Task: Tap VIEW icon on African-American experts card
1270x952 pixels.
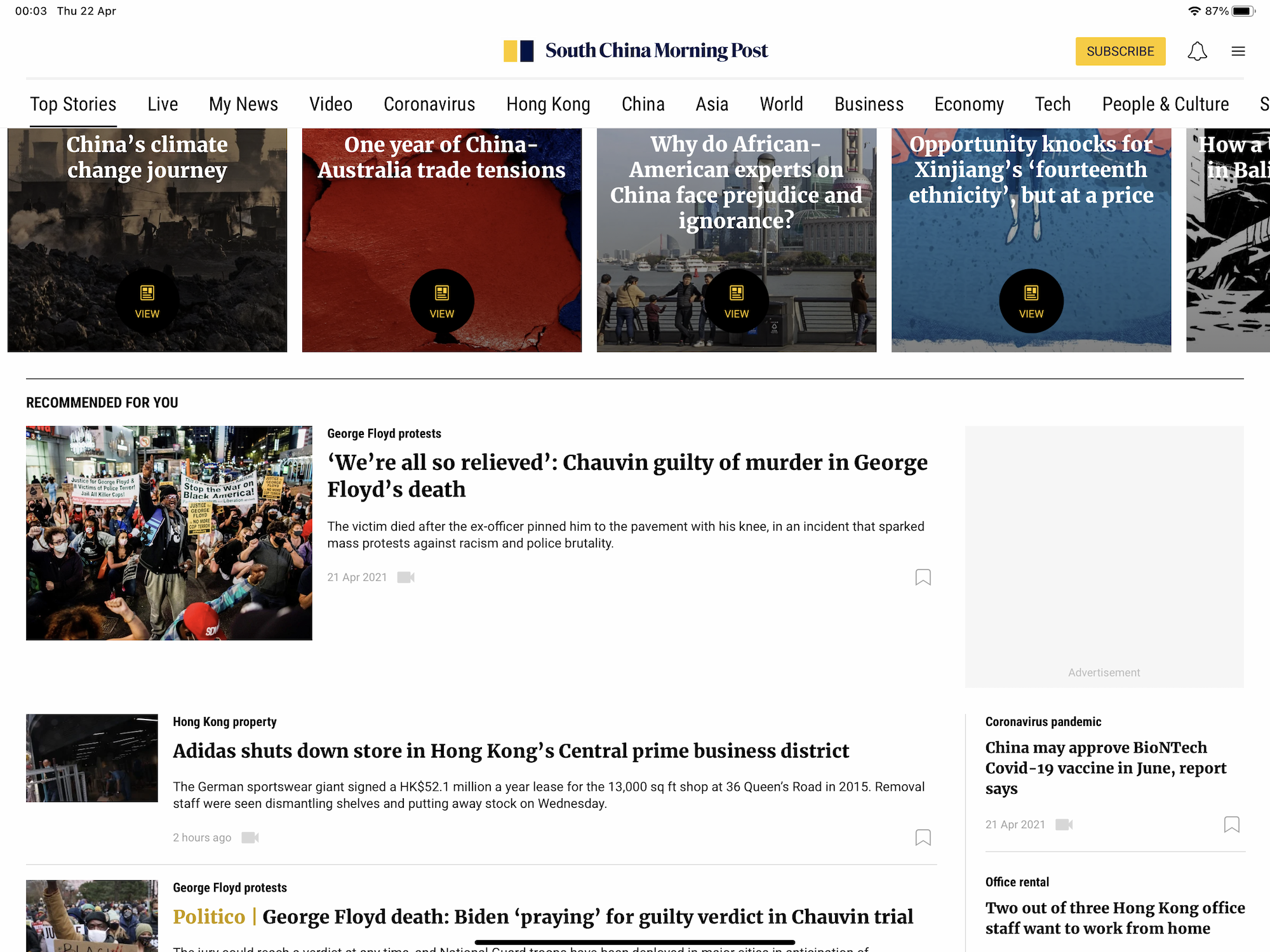Action: [x=737, y=301]
